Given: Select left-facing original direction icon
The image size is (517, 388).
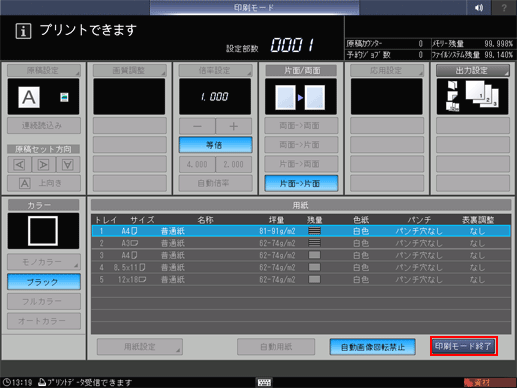Looking at the screenshot, I should 19,165.
